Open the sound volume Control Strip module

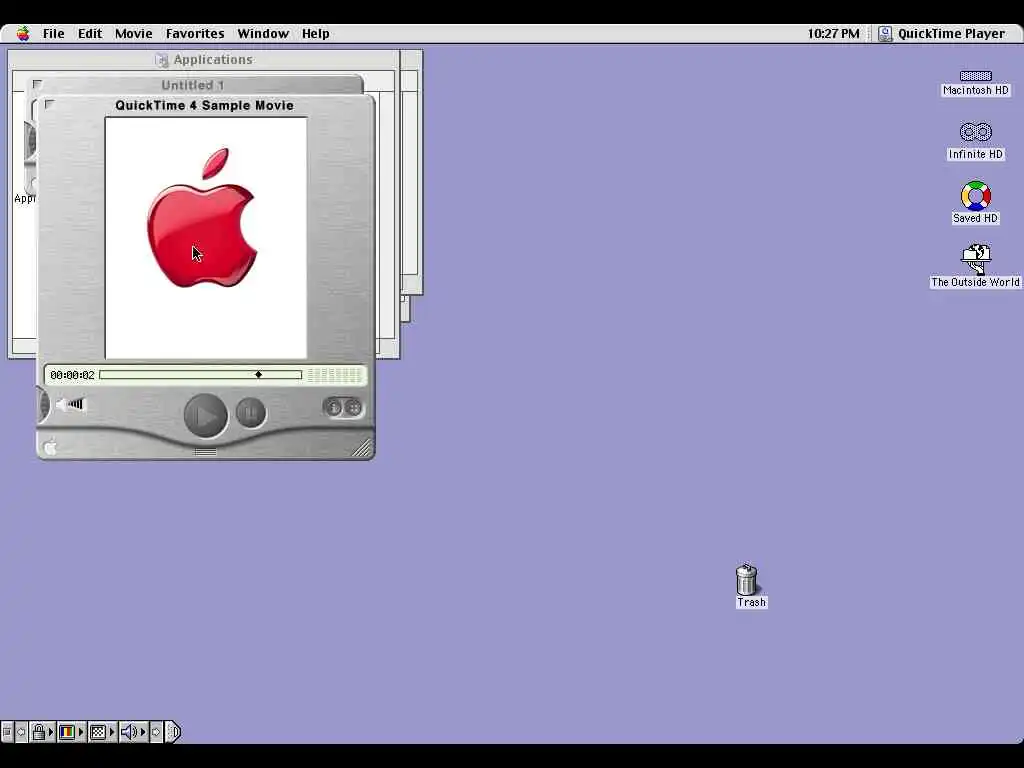click(x=129, y=732)
